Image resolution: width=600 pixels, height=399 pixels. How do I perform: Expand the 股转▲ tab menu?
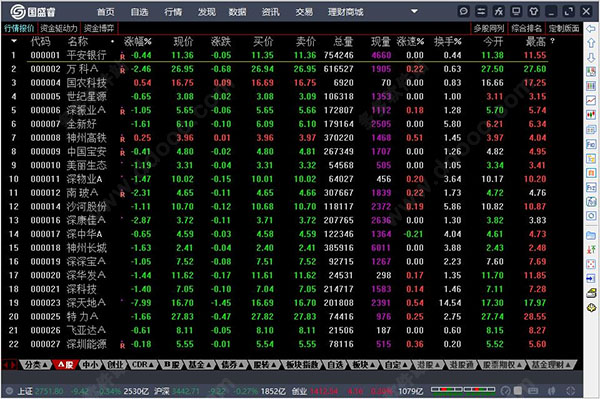click(265, 365)
